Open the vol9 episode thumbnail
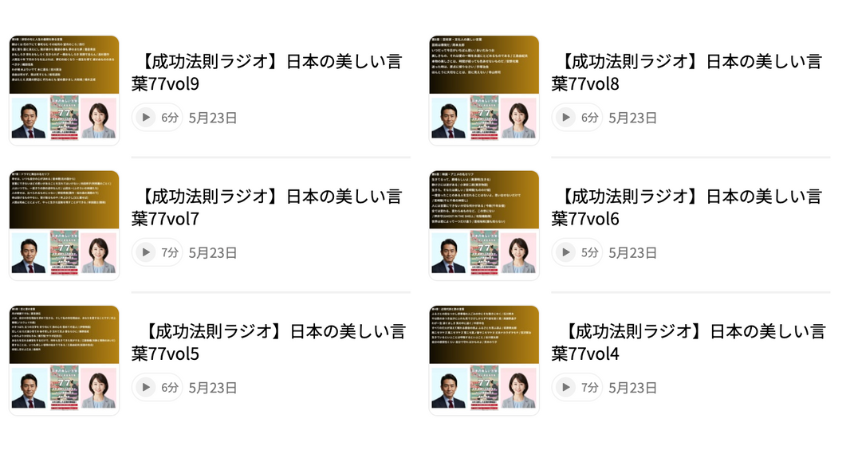Image resolution: width=850 pixels, height=450 pixels. click(64, 90)
